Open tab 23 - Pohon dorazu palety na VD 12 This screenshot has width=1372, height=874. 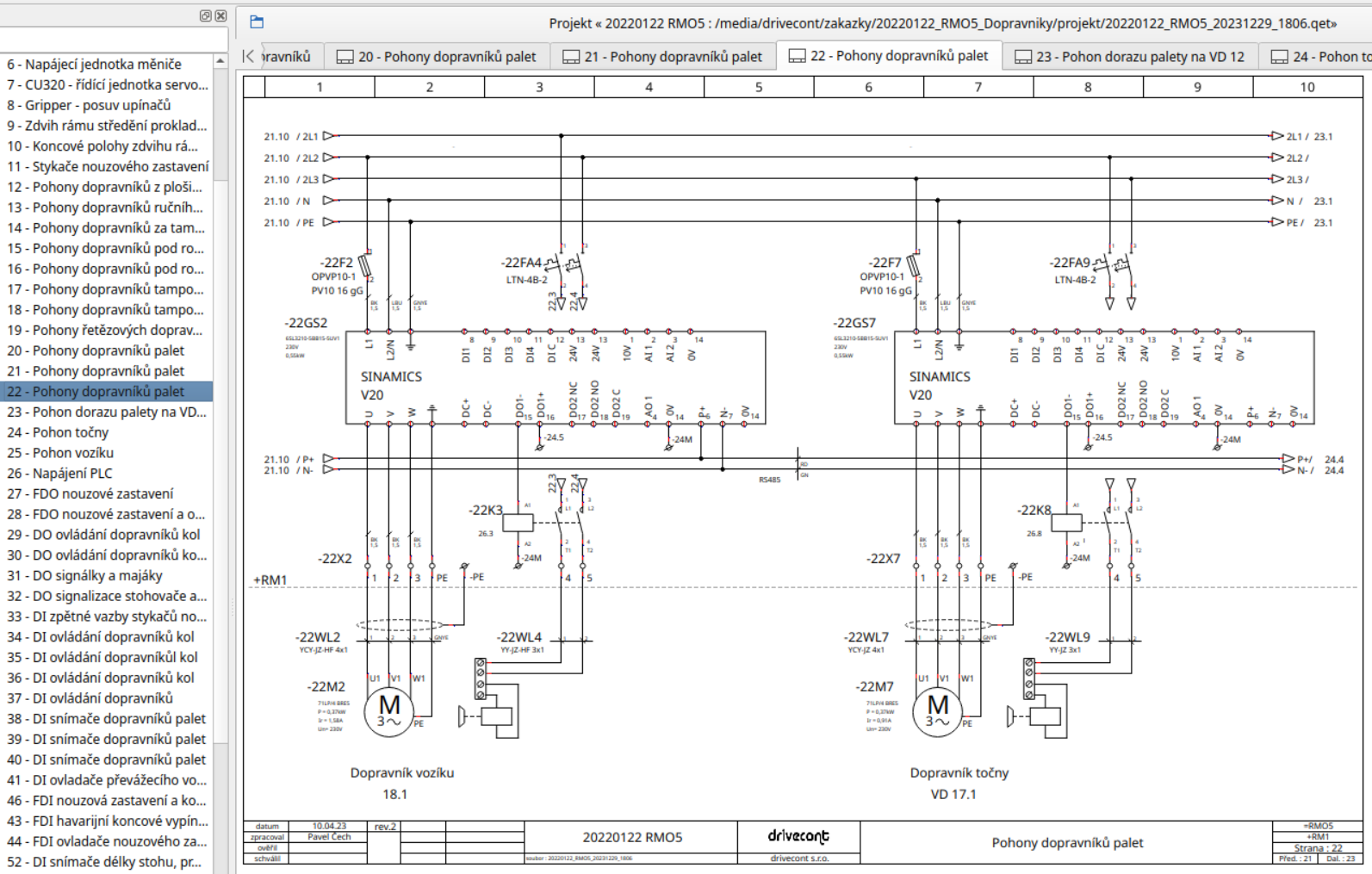pos(1130,56)
